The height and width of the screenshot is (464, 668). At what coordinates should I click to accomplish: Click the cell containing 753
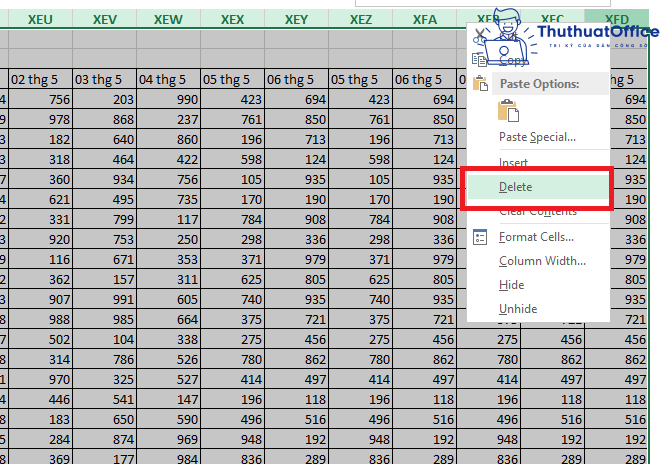tap(105, 239)
